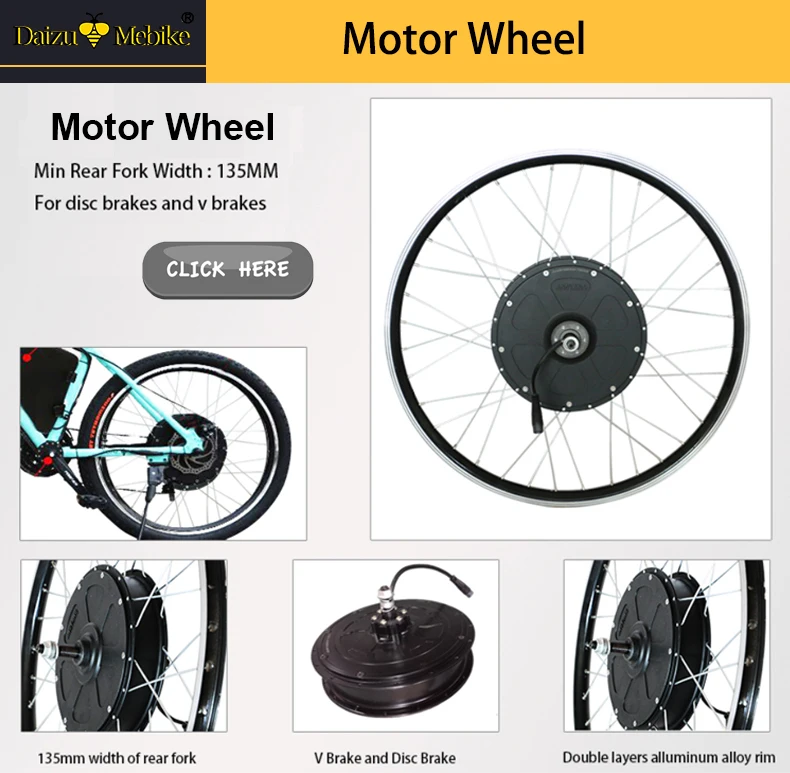Select the double layers alloy rim thumbnail
This screenshot has height=773, width=790.
[667, 646]
